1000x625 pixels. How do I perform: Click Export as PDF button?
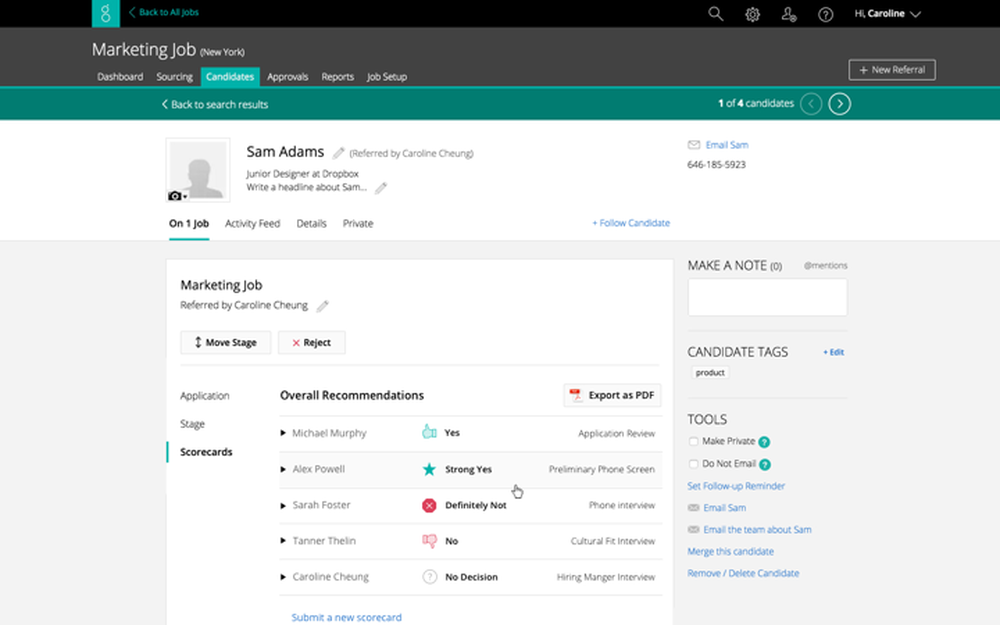coord(612,395)
